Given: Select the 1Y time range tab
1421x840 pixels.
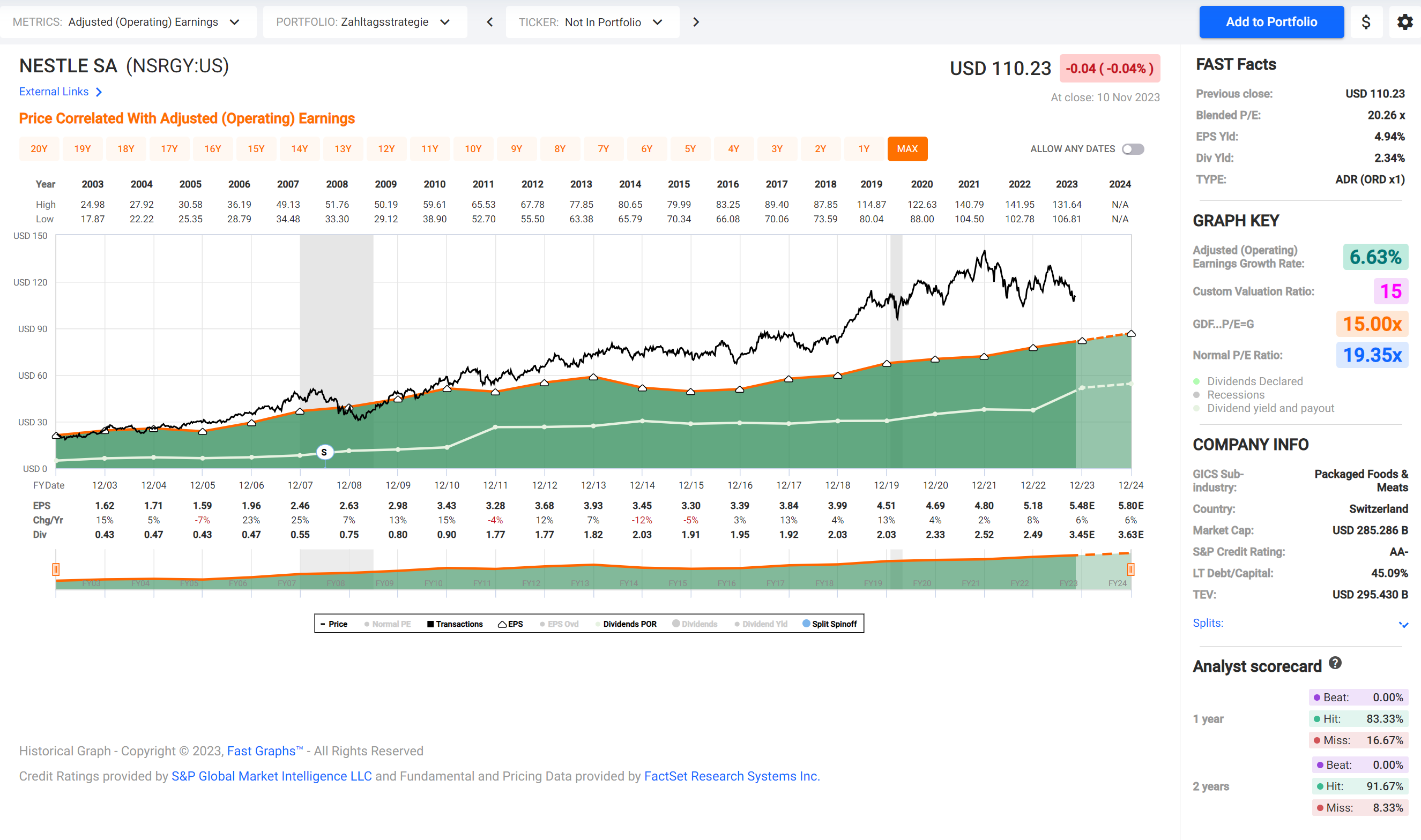Looking at the screenshot, I should [864, 149].
